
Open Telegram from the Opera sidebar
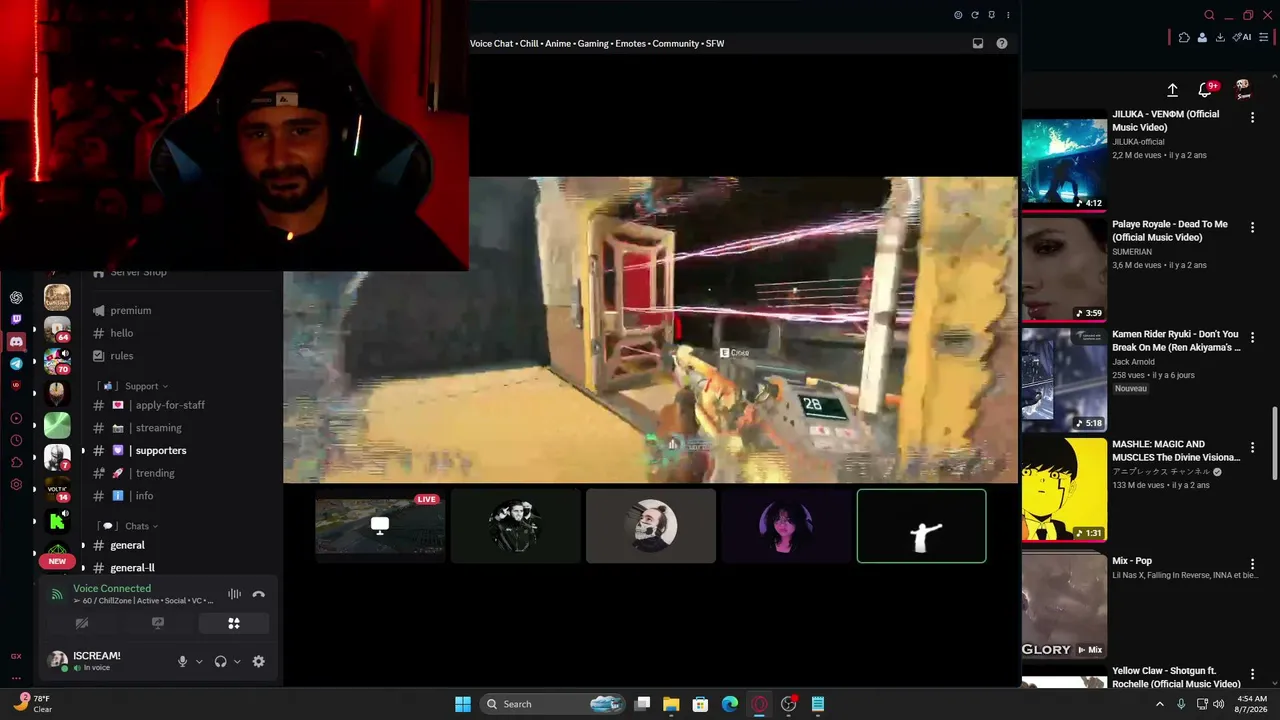pyautogui.click(x=16, y=363)
